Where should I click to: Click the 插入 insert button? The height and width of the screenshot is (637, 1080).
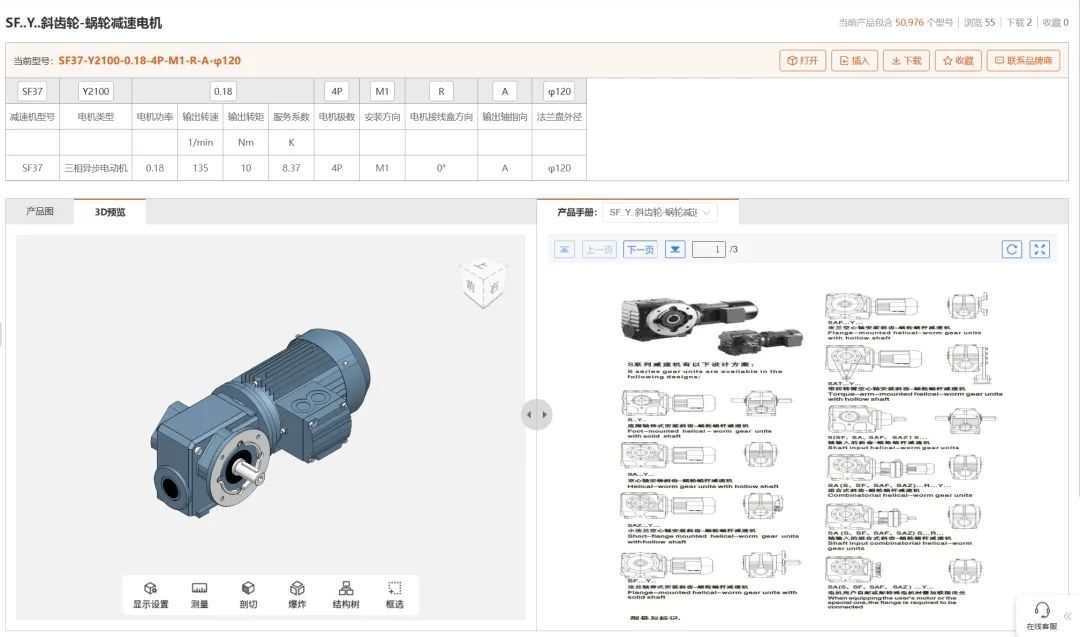point(855,61)
